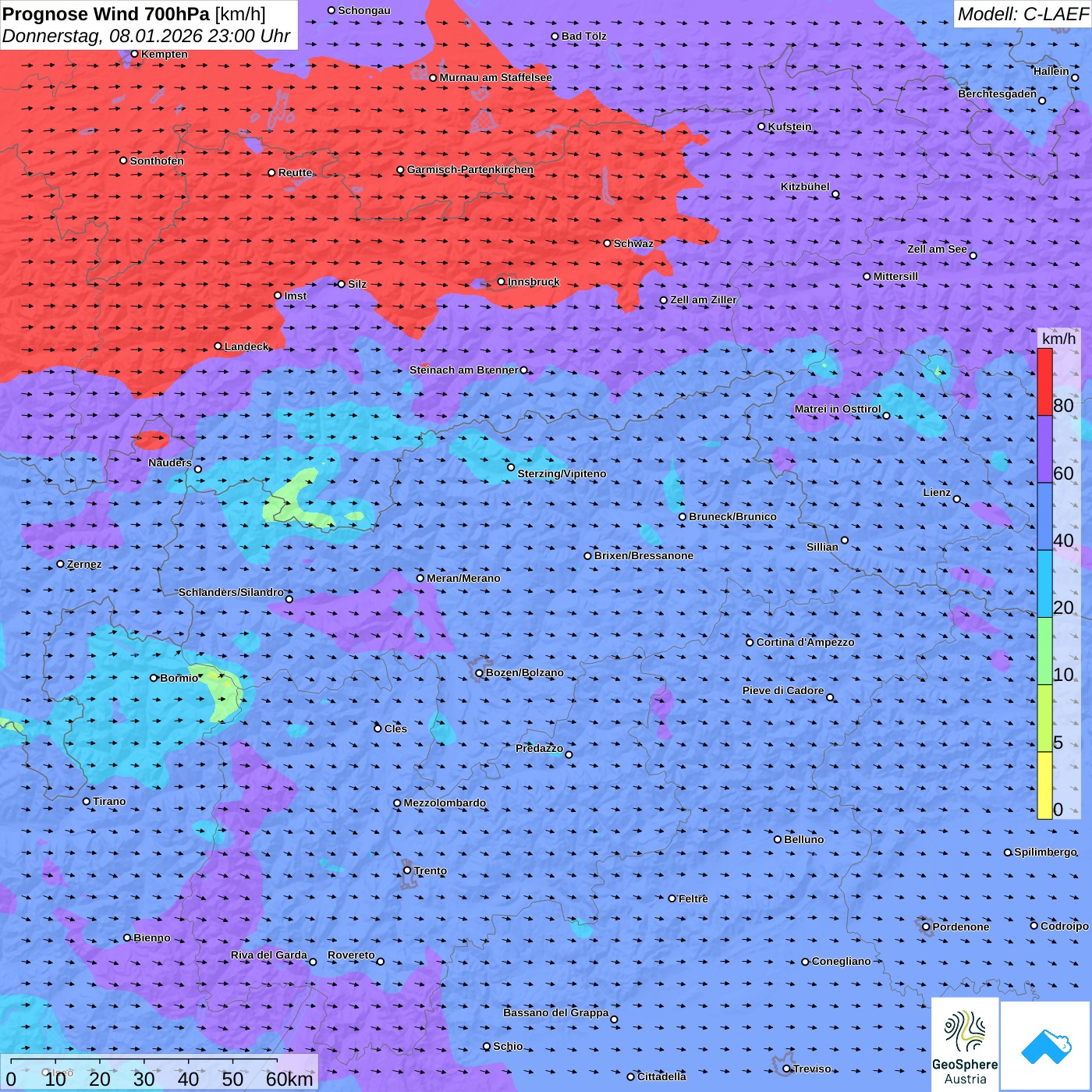
Task: Click the Landeck city marker
Action: pyautogui.click(x=218, y=346)
